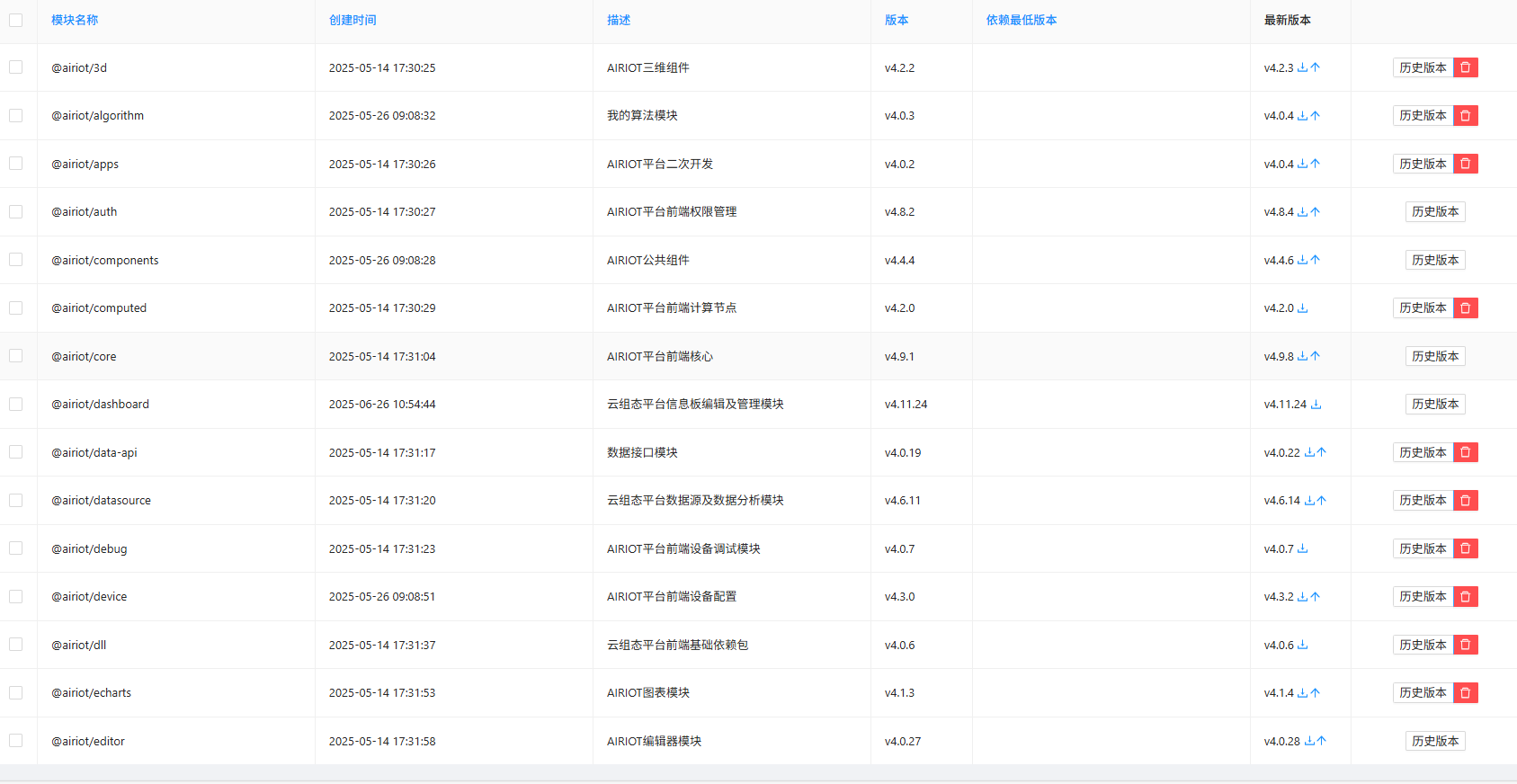Sort by 描述 column header
1517x784 pixels.
619,20
